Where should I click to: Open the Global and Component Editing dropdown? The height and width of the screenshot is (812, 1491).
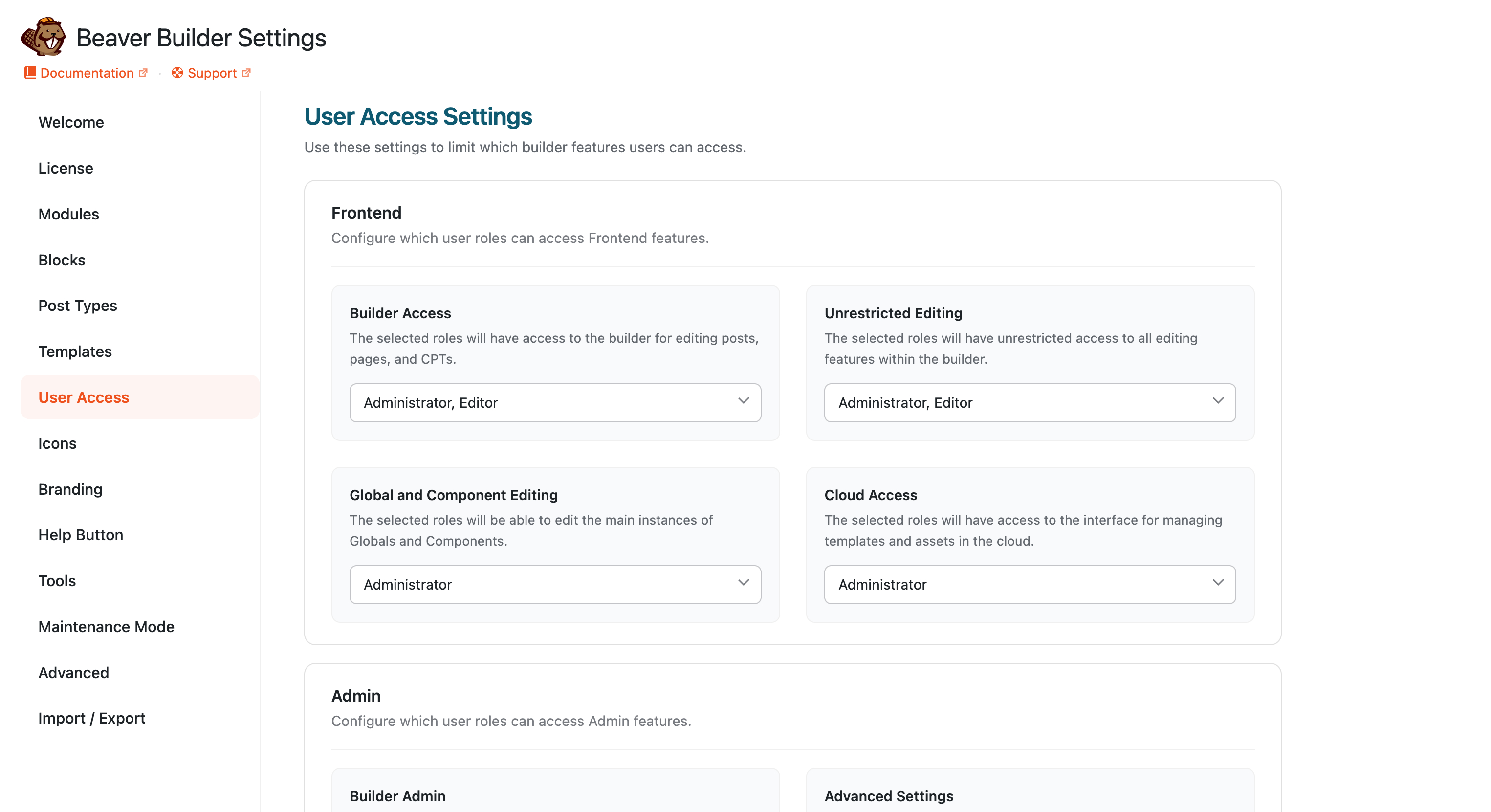tap(555, 585)
